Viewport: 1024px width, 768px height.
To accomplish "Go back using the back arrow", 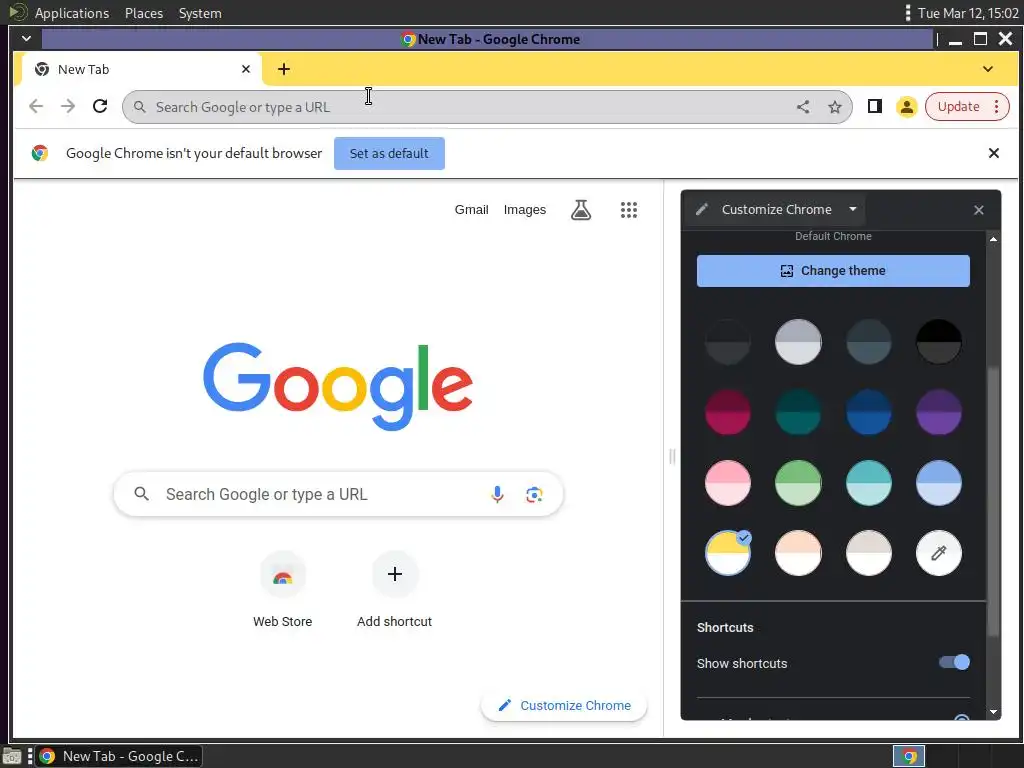I will tap(36, 106).
